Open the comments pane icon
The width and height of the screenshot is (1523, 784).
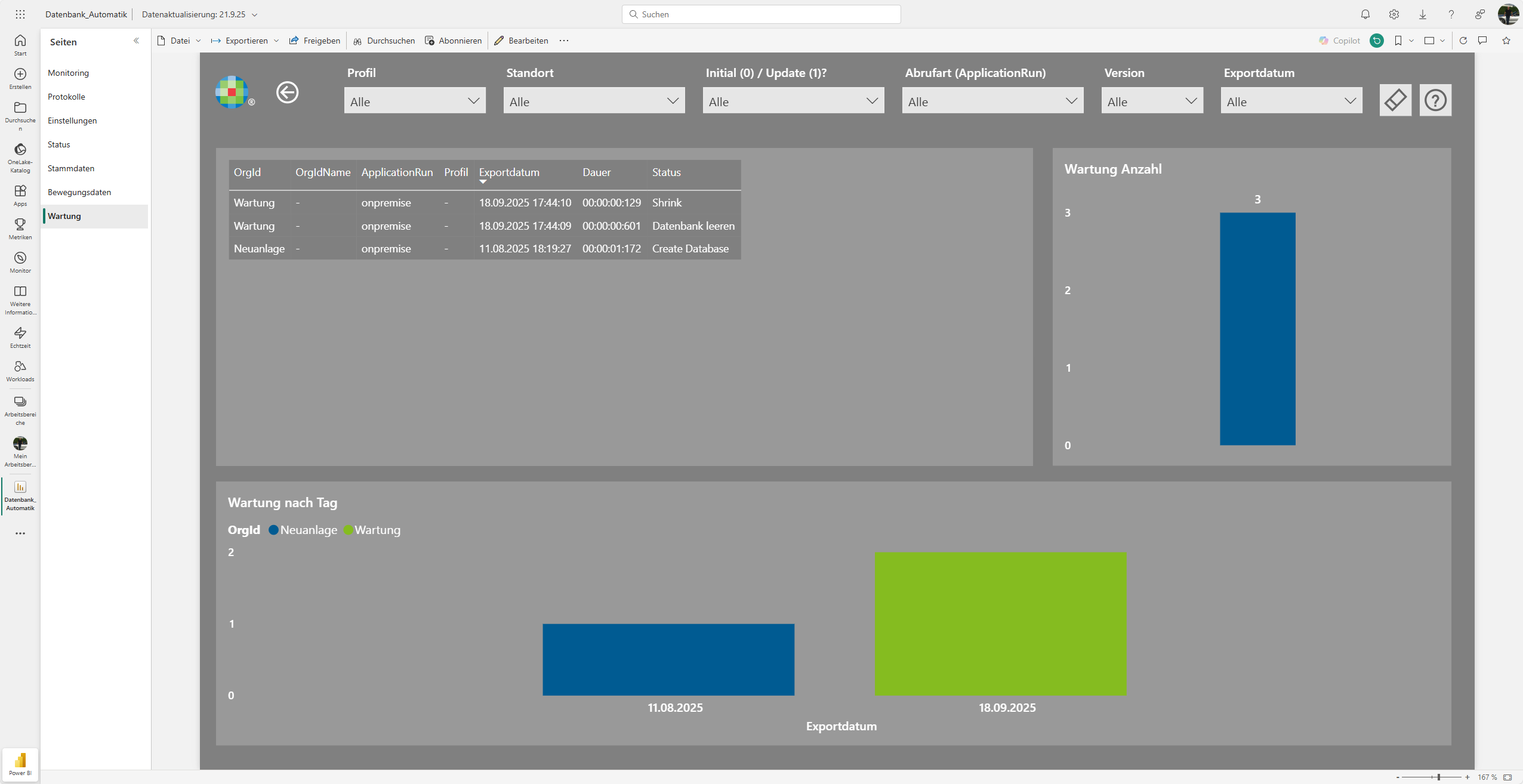pos(1482,41)
